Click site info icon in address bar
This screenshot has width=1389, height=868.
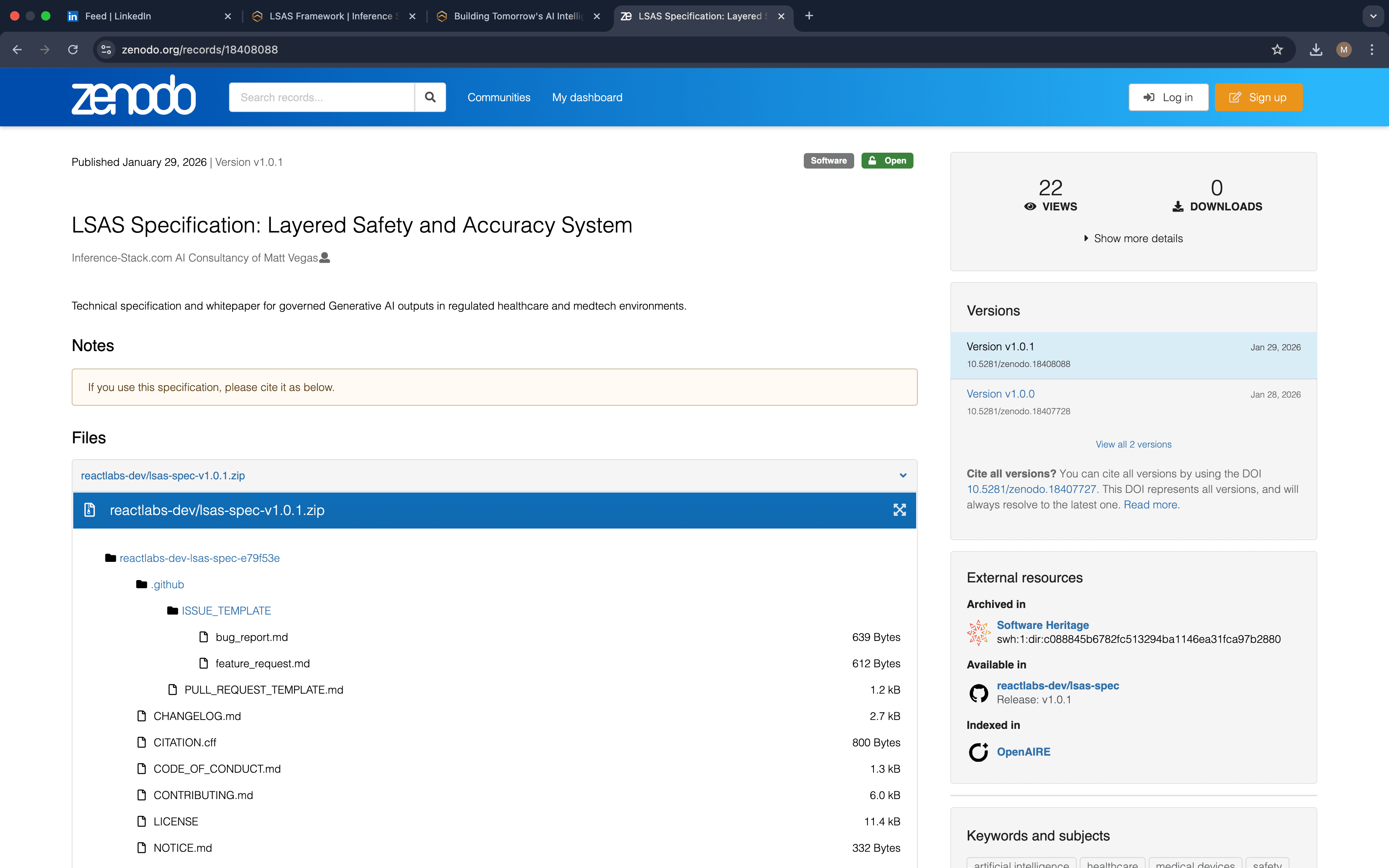coord(106,49)
